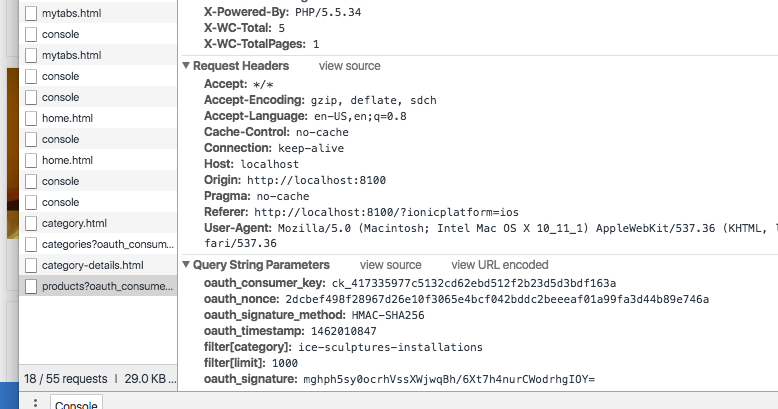Click file icon beside categories?oauth_consum request
Image resolution: width=778 pixels, height=409 pixels.
click(x=31, y=244)
